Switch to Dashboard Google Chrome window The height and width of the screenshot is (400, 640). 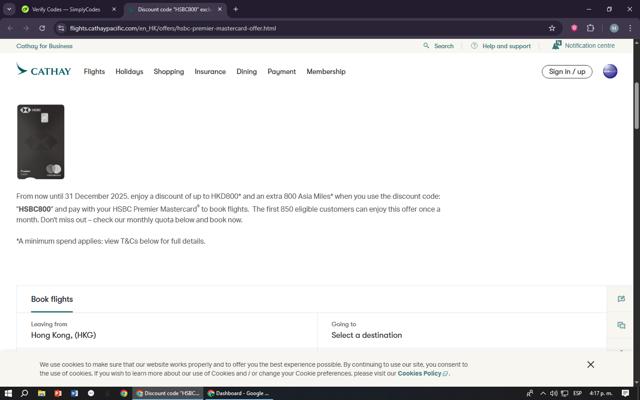(x=239, y=393)
